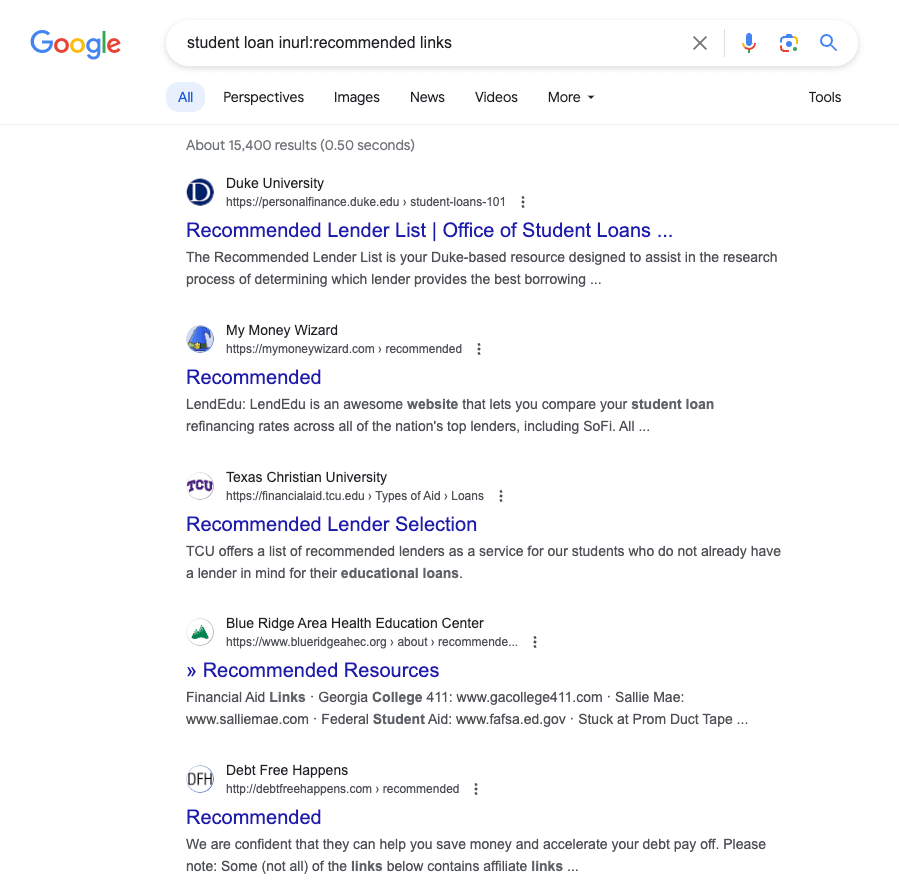
Task: Click the My Money Wizard favicon
Action: (200, 338)
